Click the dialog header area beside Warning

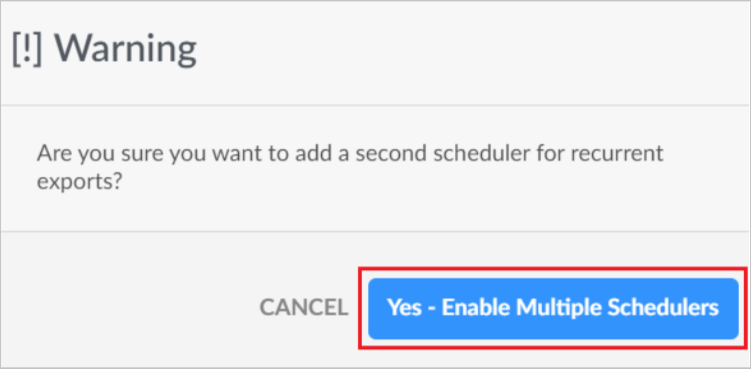tap(469, 53)
